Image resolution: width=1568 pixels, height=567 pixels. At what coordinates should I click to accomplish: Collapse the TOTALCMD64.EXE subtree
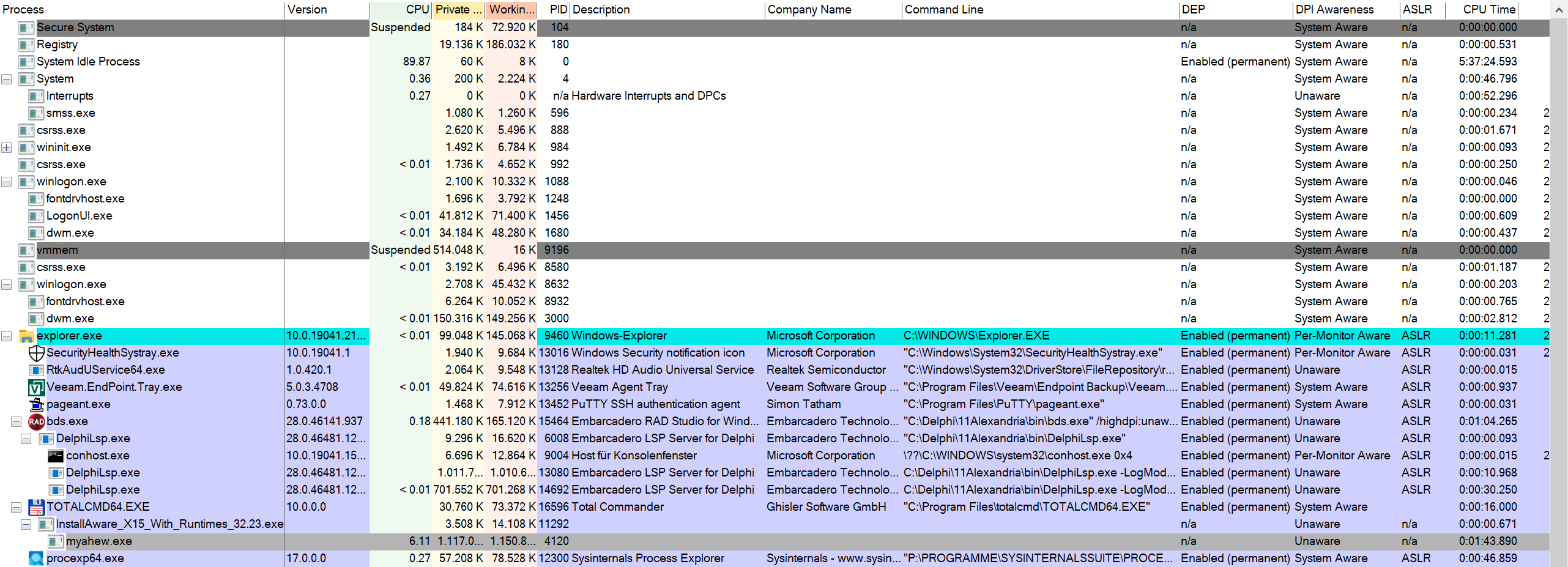click(x=17, y=507)
